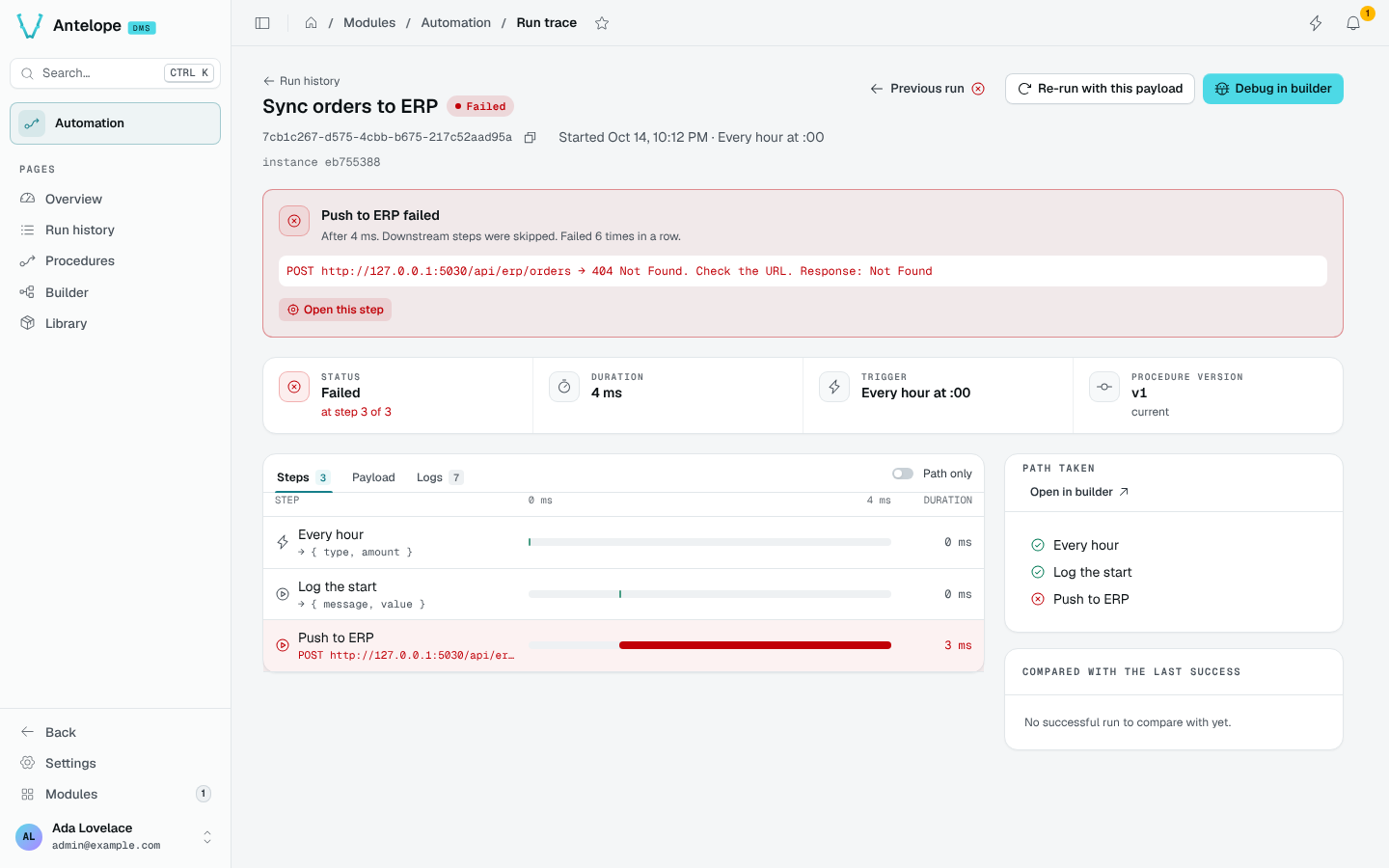Navigate to Library in sidebar

pyautogui.click(x=115, y=323)
